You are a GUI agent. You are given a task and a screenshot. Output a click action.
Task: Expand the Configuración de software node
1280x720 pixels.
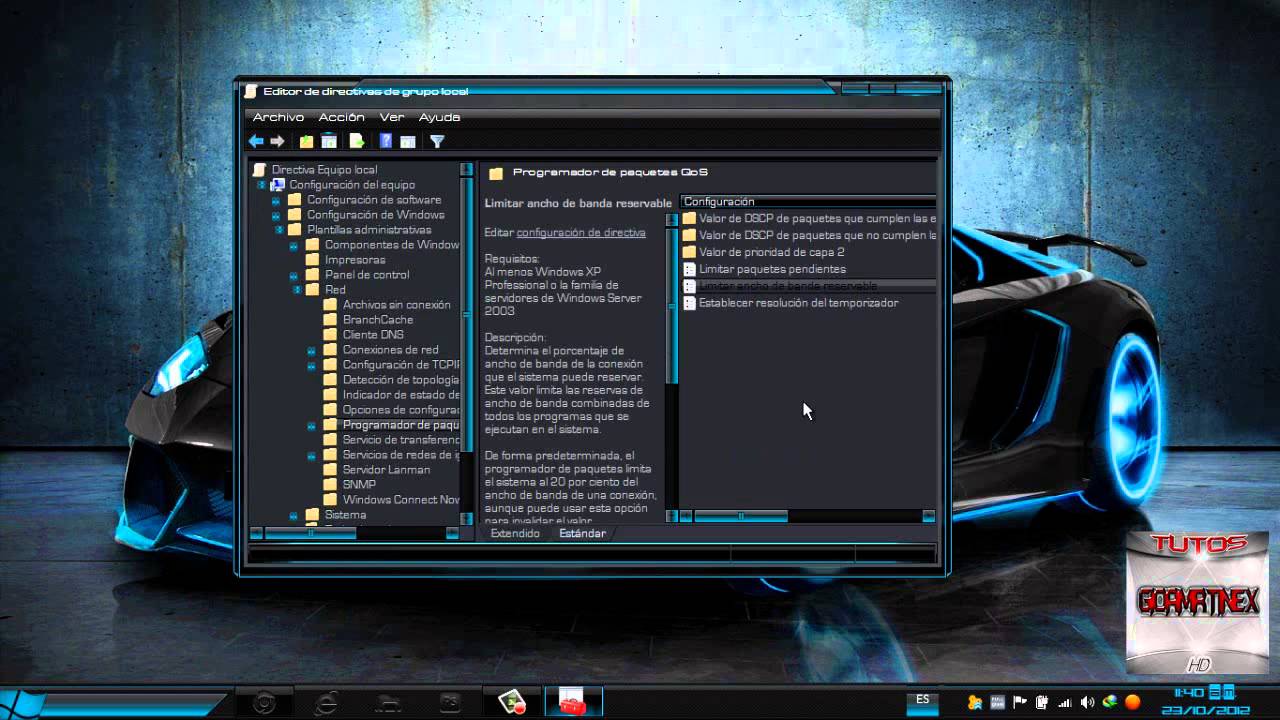pyautogui.click(x=276, y=200)
